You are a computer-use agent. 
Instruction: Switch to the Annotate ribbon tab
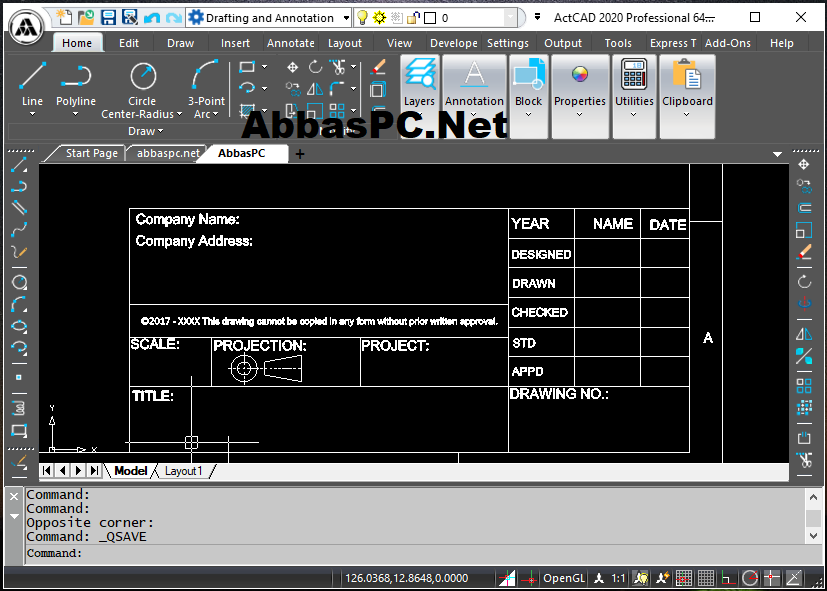(x=291, y=43)
